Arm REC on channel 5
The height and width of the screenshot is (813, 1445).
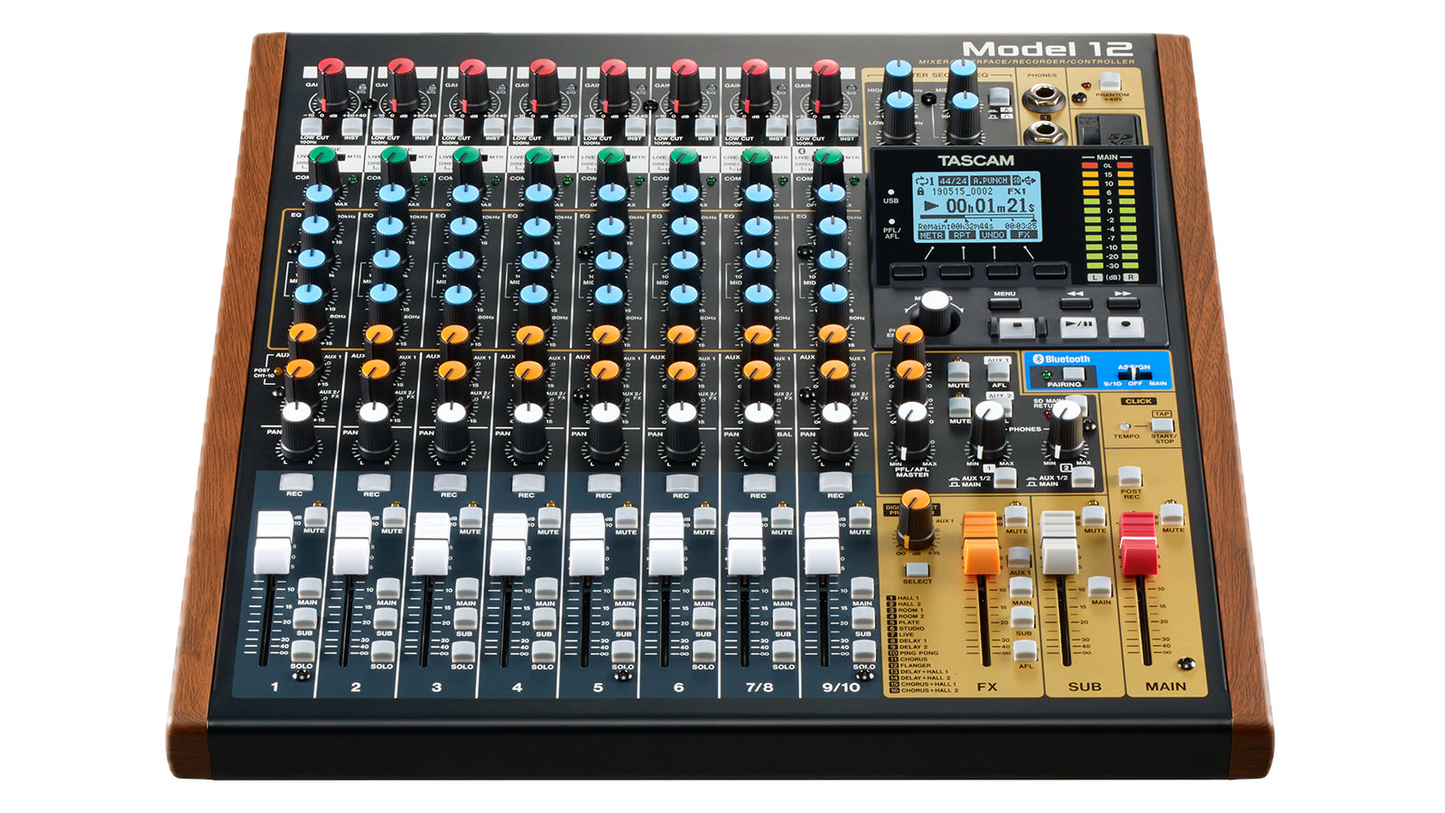pyautogui.click(x=604, y=482)
